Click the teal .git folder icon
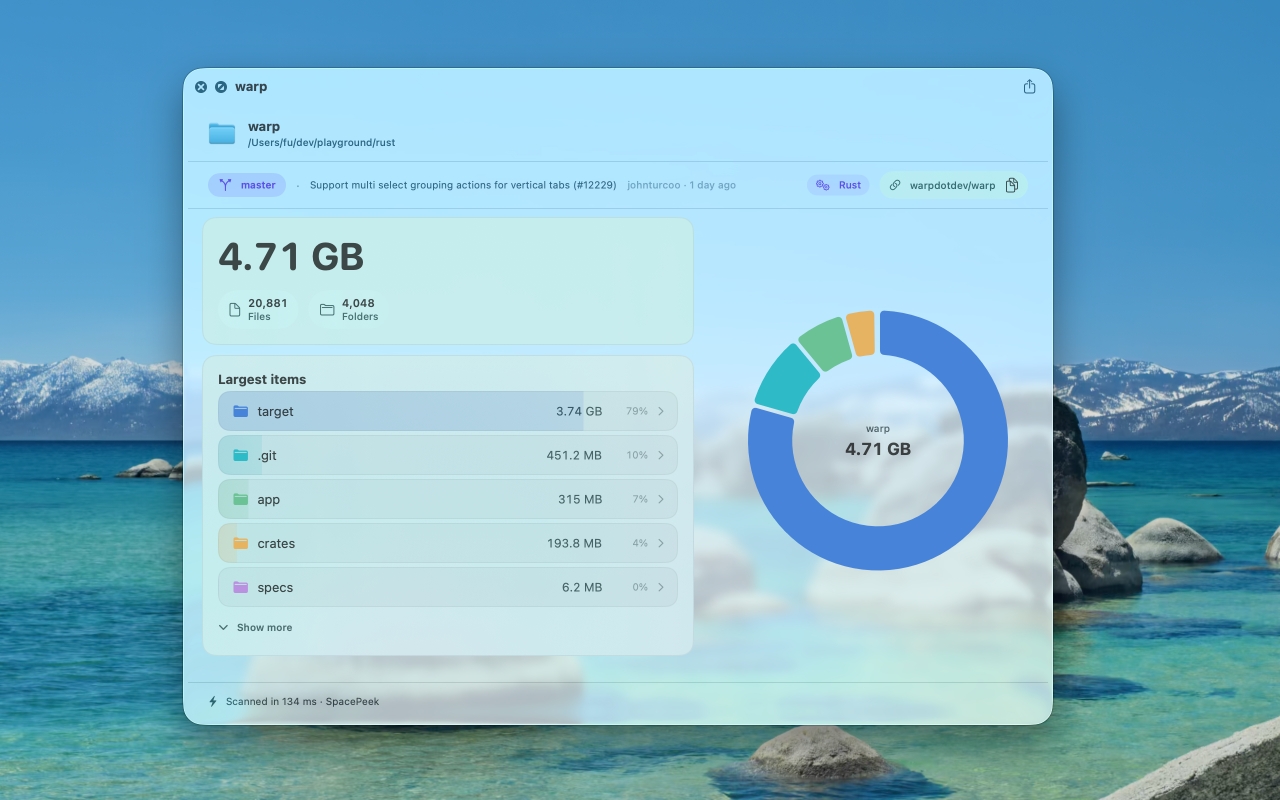The image size is (1280, 800). (240, 455)
